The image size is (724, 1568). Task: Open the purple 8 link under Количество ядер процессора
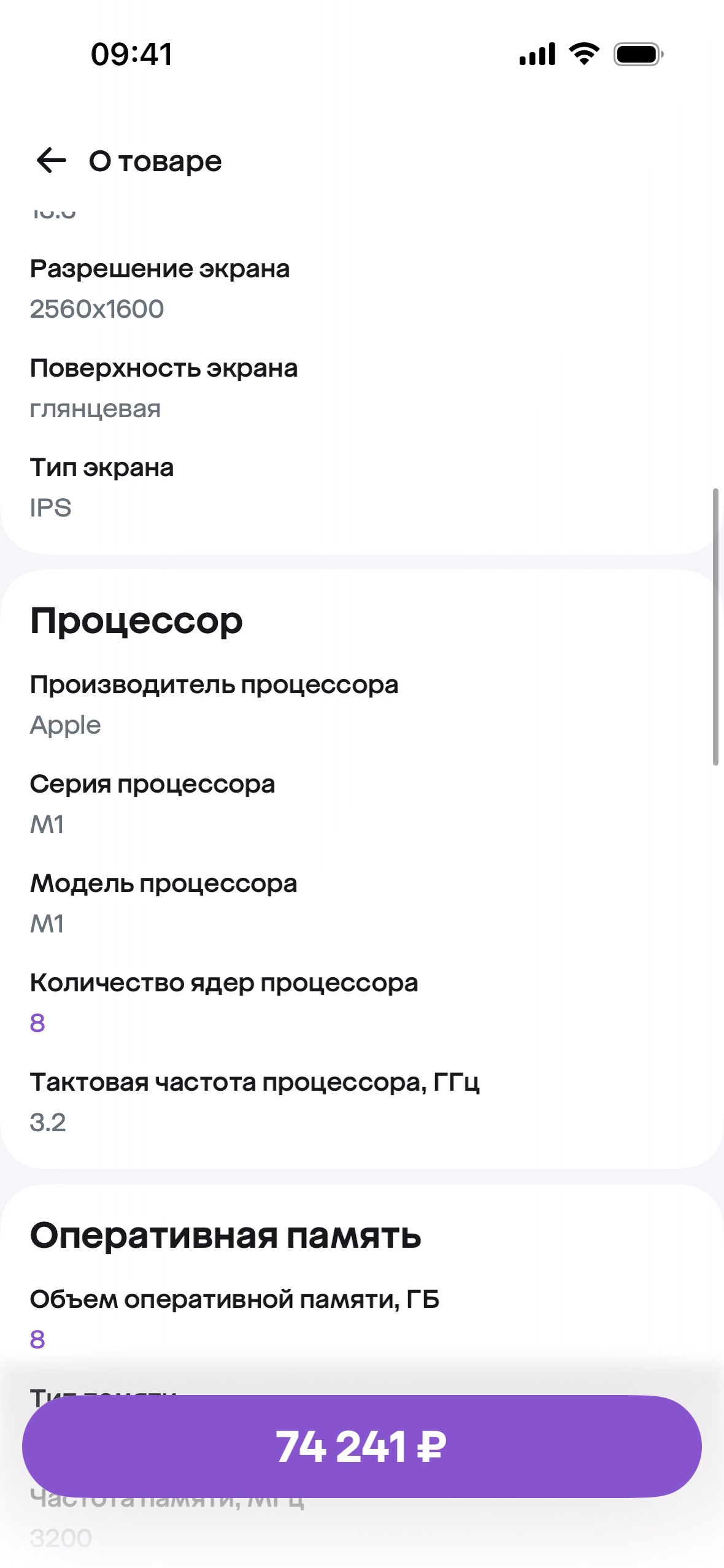[37, 1023]
